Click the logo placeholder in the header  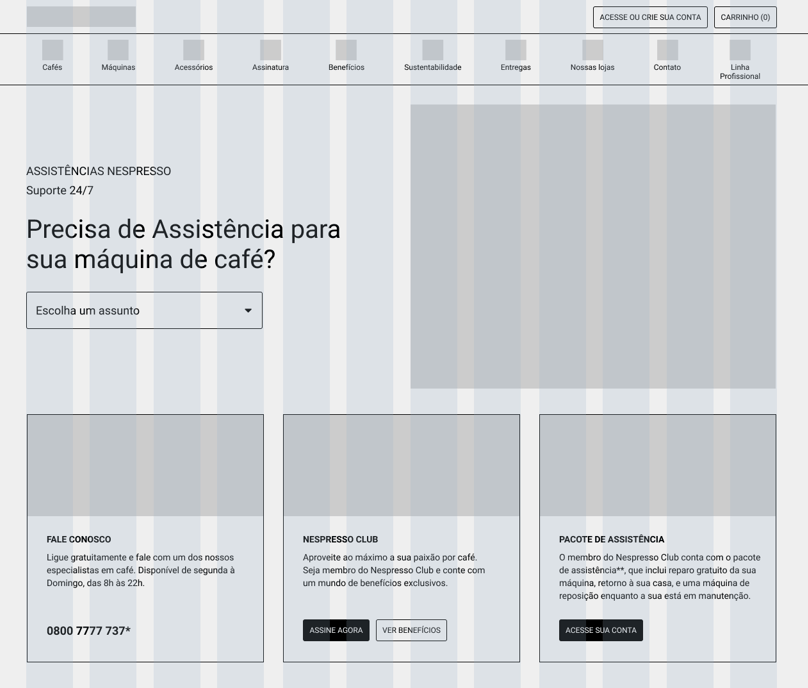coord(81,16)
